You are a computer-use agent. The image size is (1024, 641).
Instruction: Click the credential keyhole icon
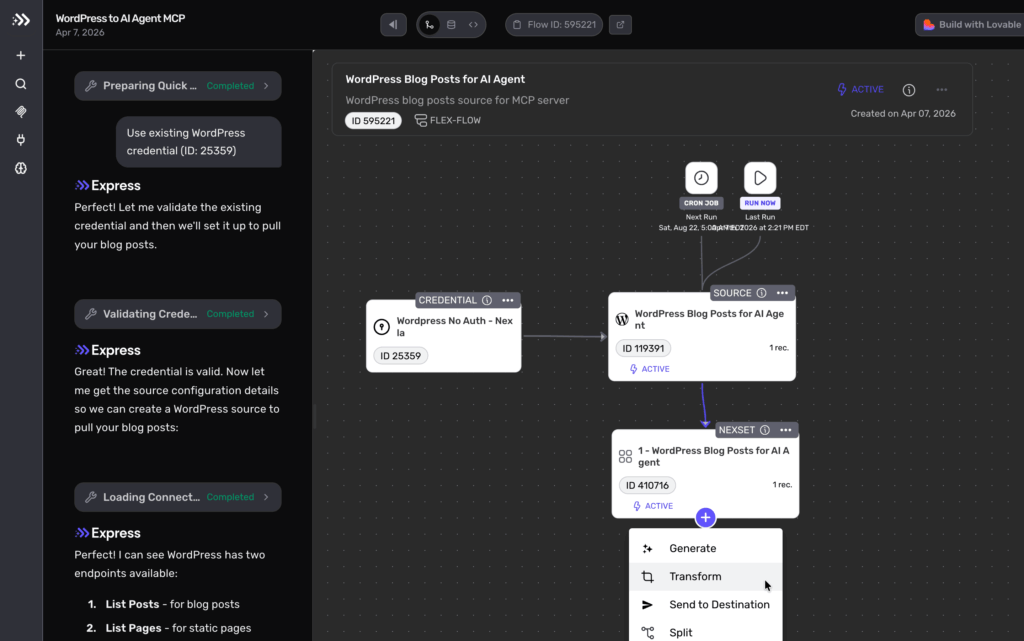tap(381, 326)
